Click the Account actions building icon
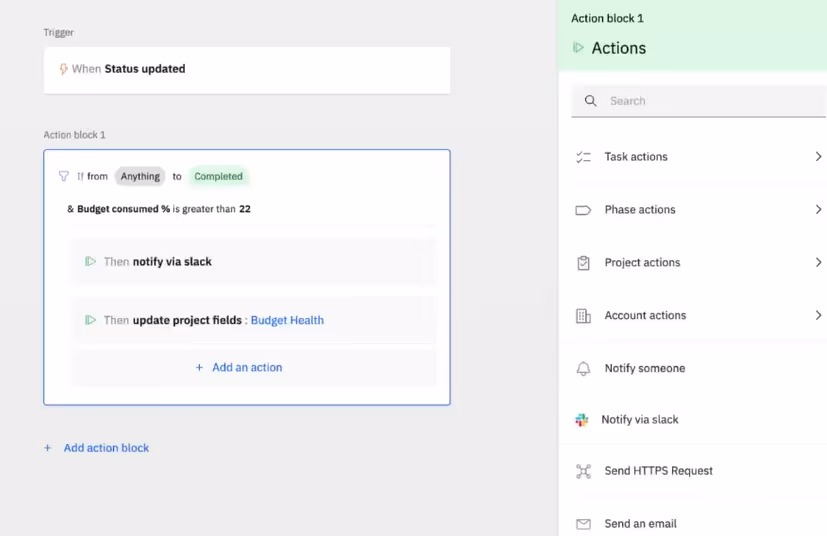Image resolution: width=827 pixels, height=536 pixels. [x=583, y=315]
